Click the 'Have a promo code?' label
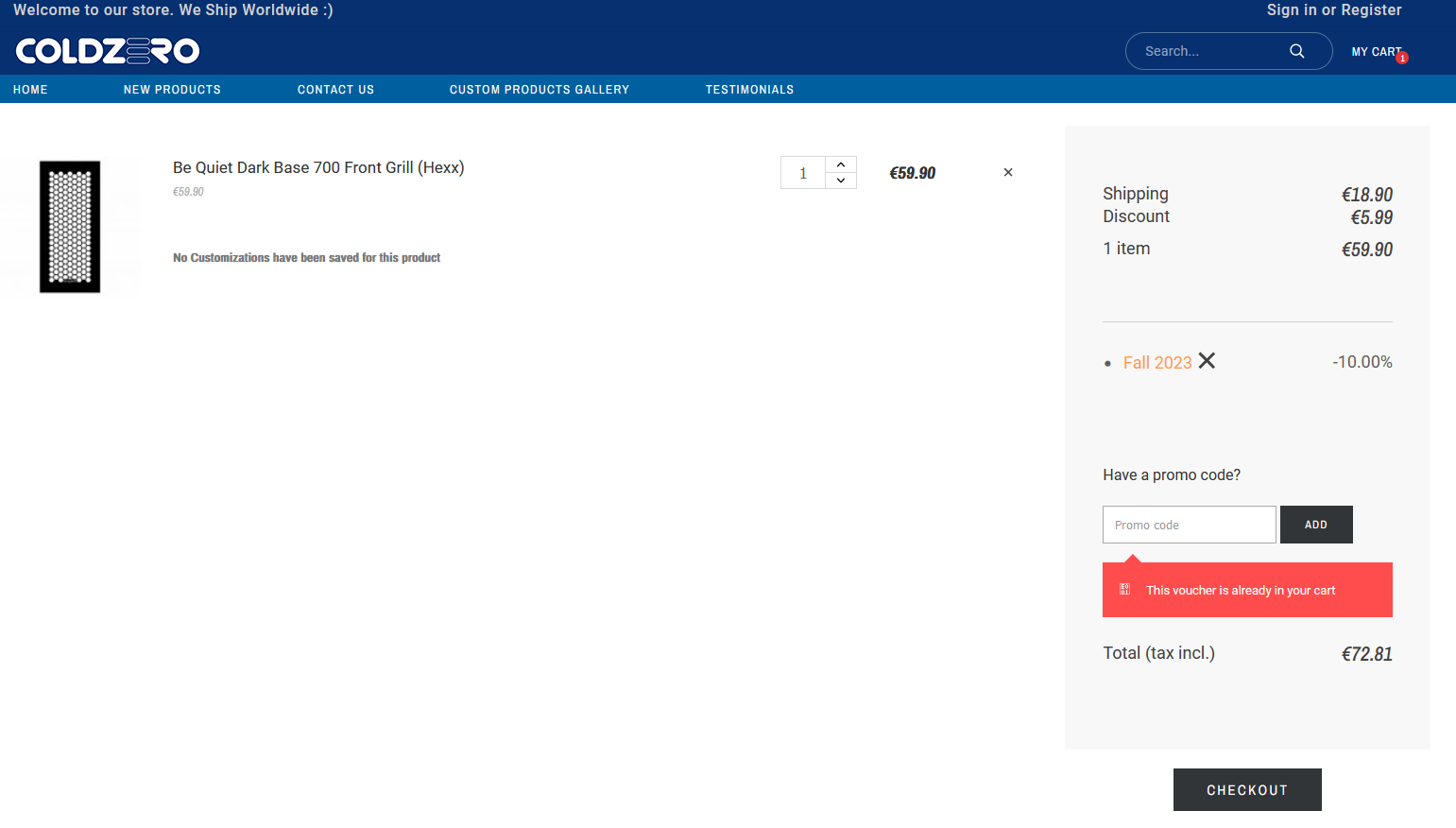The width and height of the screenshot is (1456, 828). tap(1172, 475)
